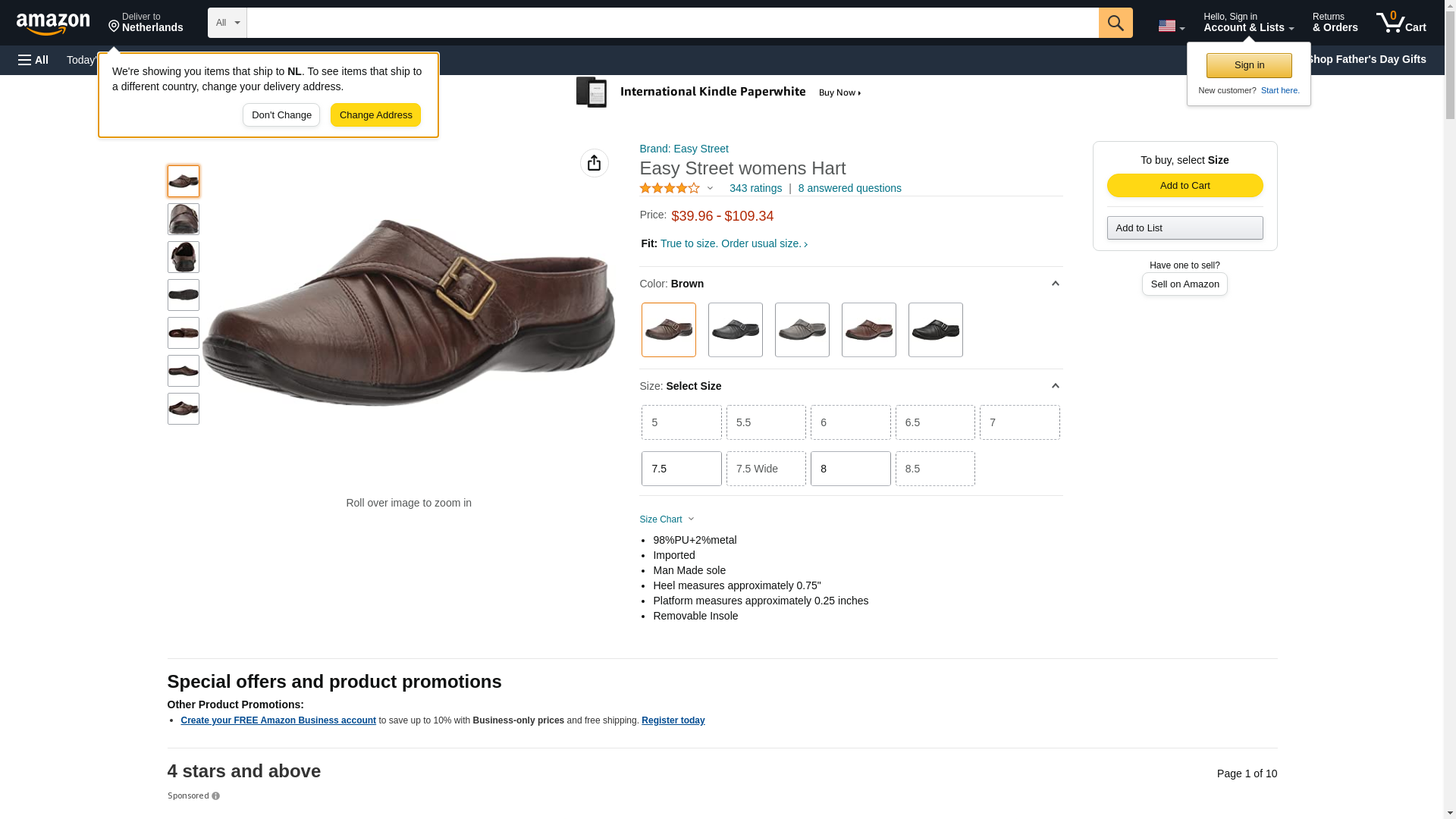Open the search category All dropdown
1456x819 pixels.
coord(227,23)
